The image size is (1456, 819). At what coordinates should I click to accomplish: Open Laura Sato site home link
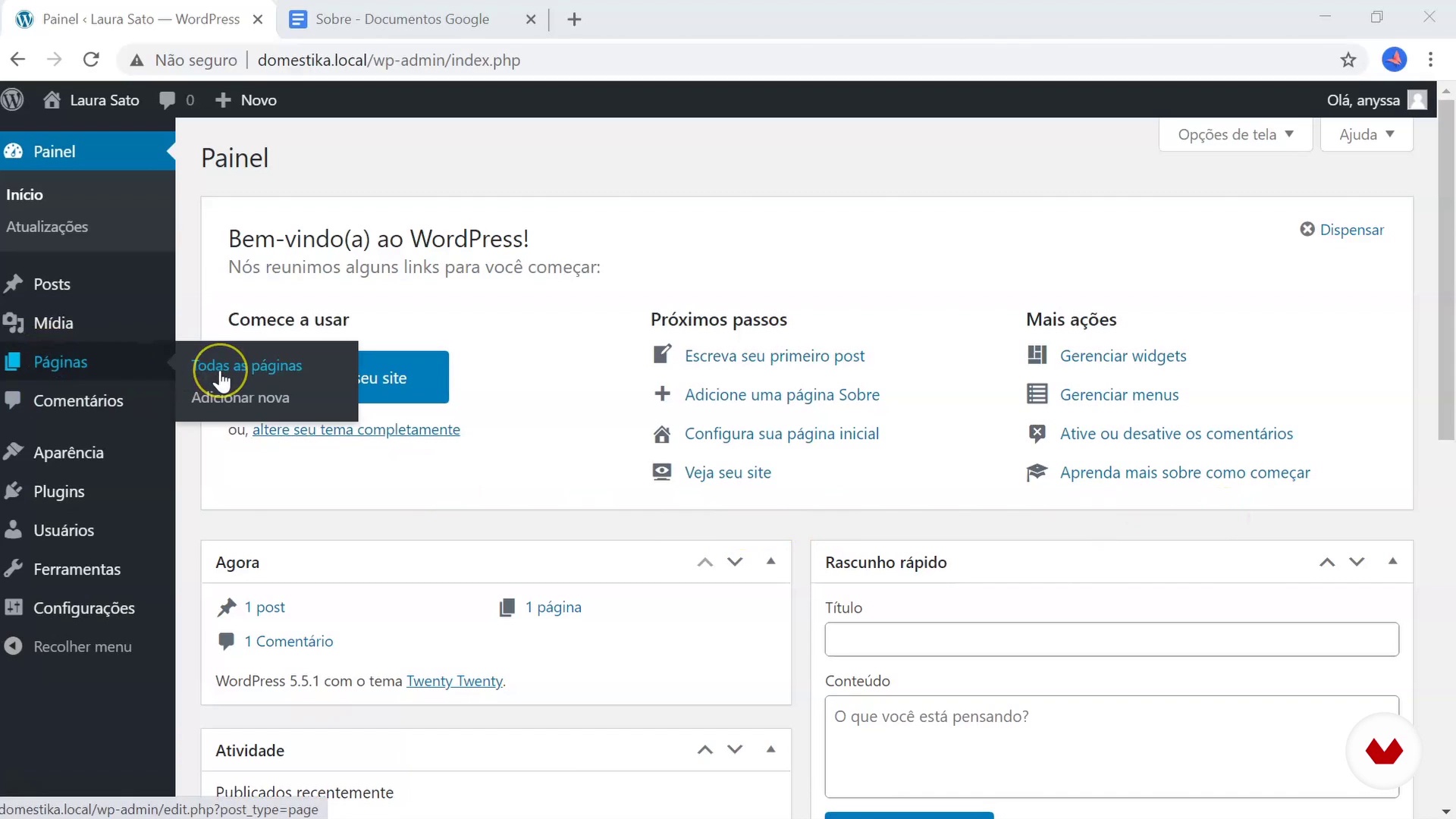92,100
